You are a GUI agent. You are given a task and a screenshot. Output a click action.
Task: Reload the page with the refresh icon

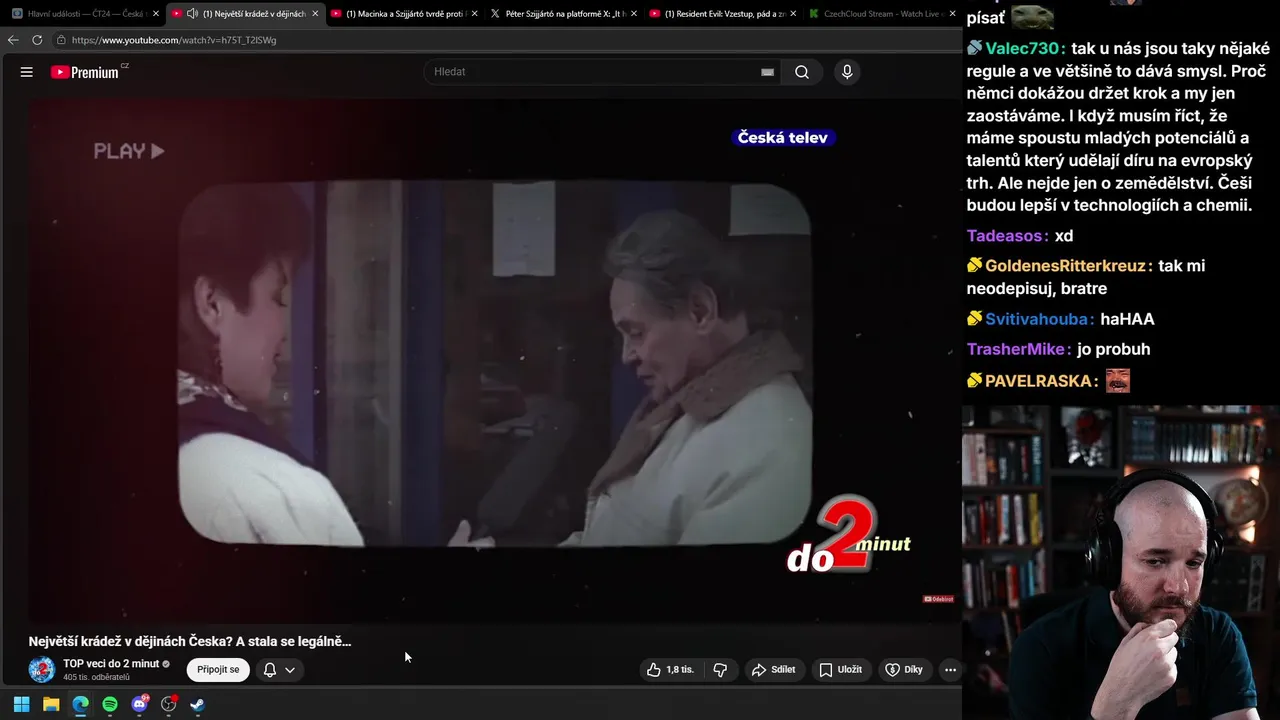(37, 40)
